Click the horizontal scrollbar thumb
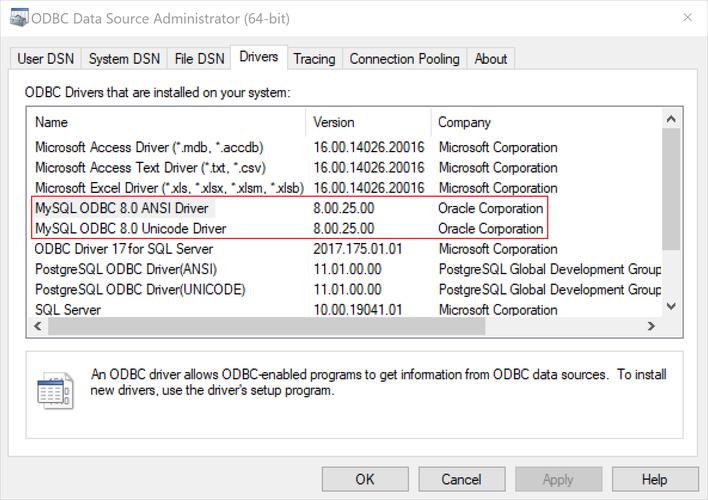 (266, 326)
